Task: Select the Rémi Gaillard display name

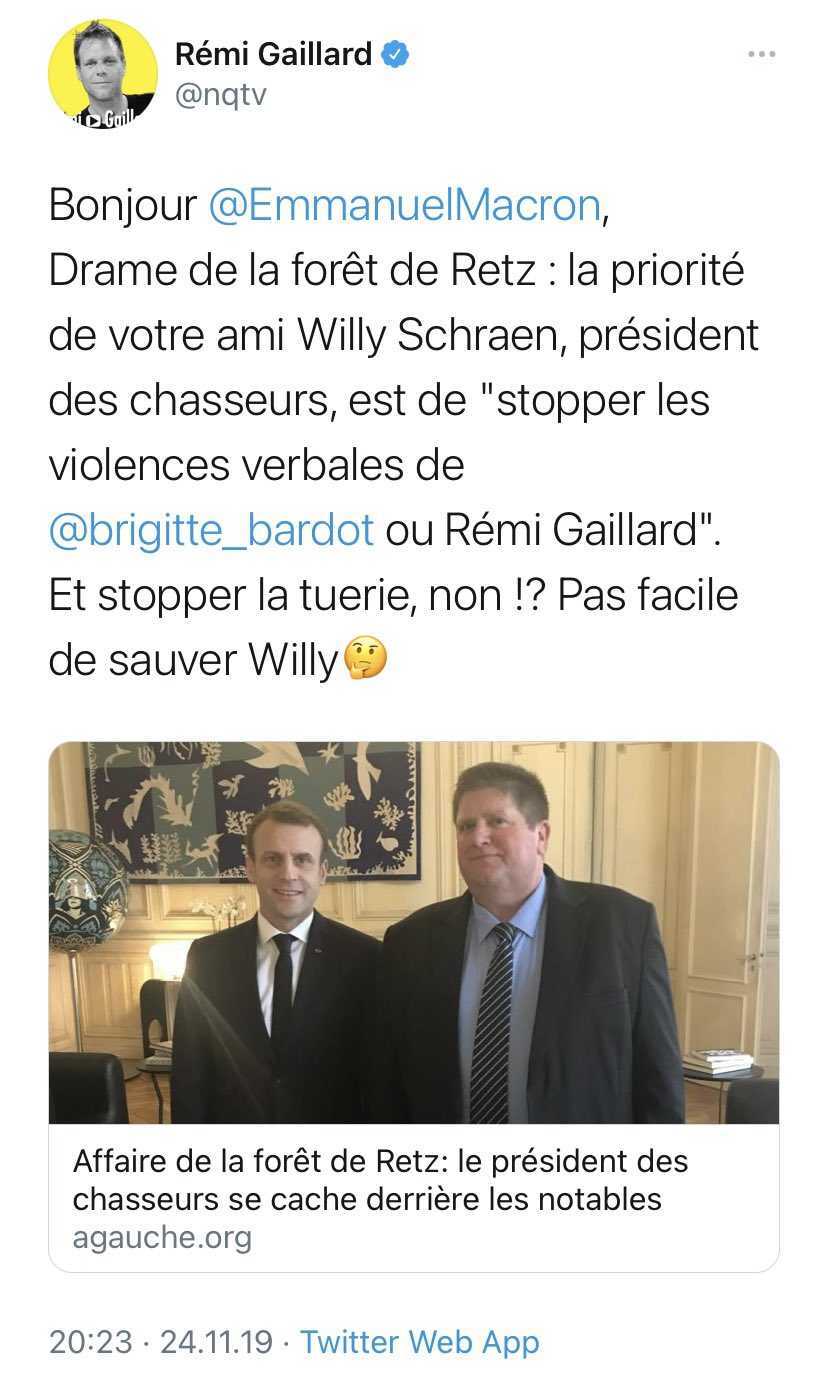Action: pos(273,54)
